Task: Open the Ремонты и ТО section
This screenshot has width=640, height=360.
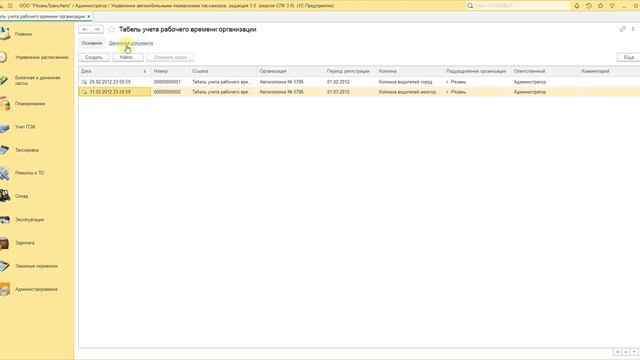Action: 29,173
